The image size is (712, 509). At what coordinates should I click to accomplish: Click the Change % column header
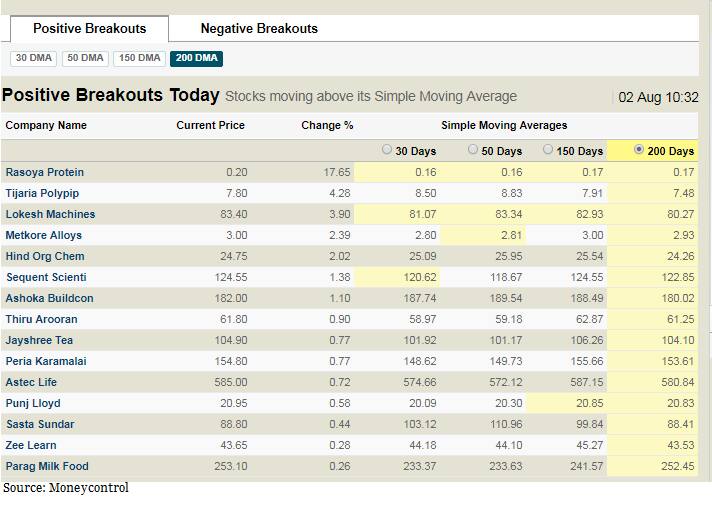point(327,125)
